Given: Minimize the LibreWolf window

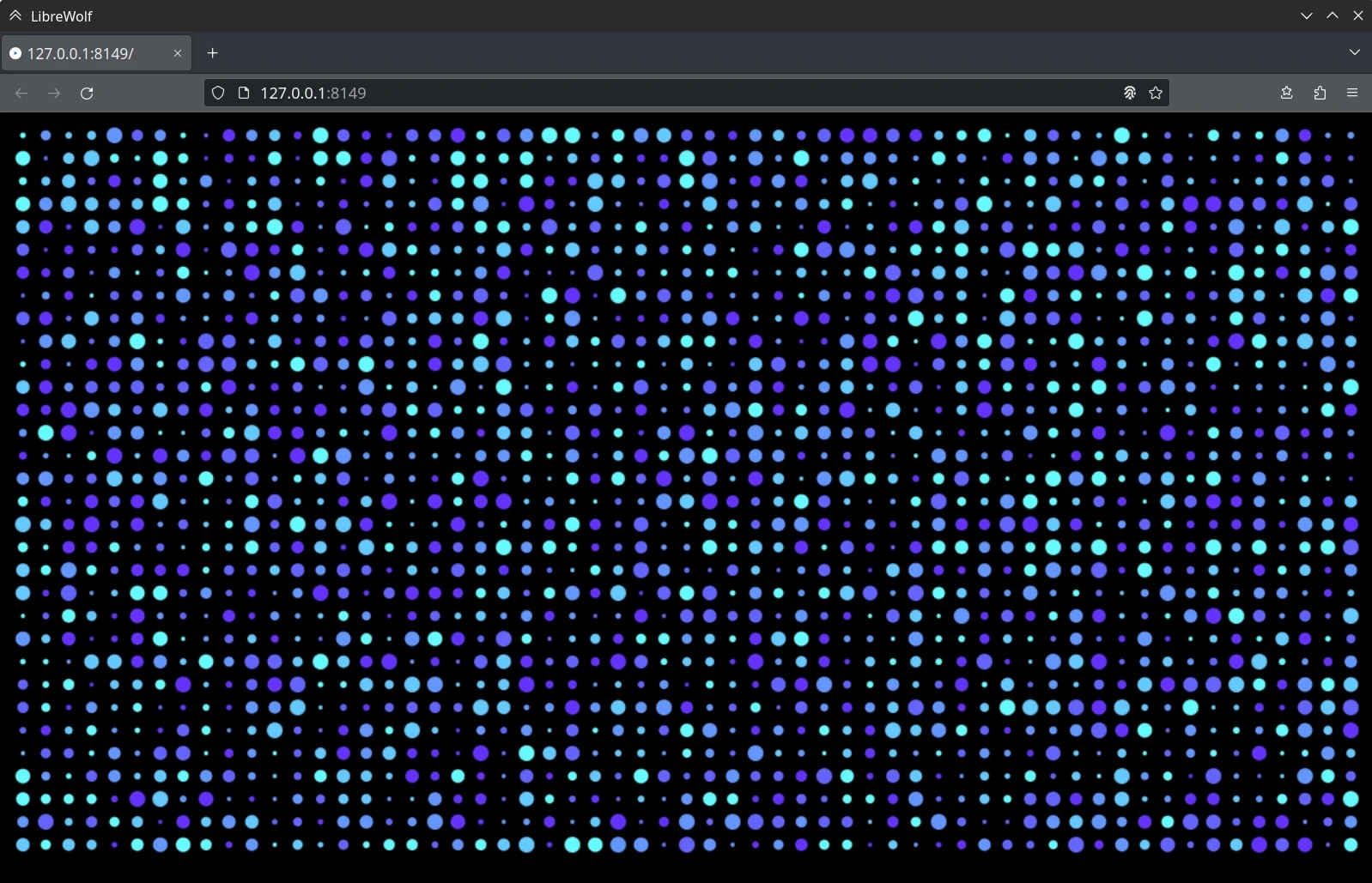Looking at the screenshot, I should 1306,15.
